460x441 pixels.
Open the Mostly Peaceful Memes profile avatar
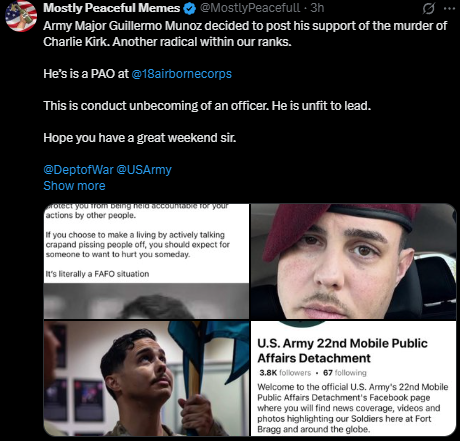(21, 16)
